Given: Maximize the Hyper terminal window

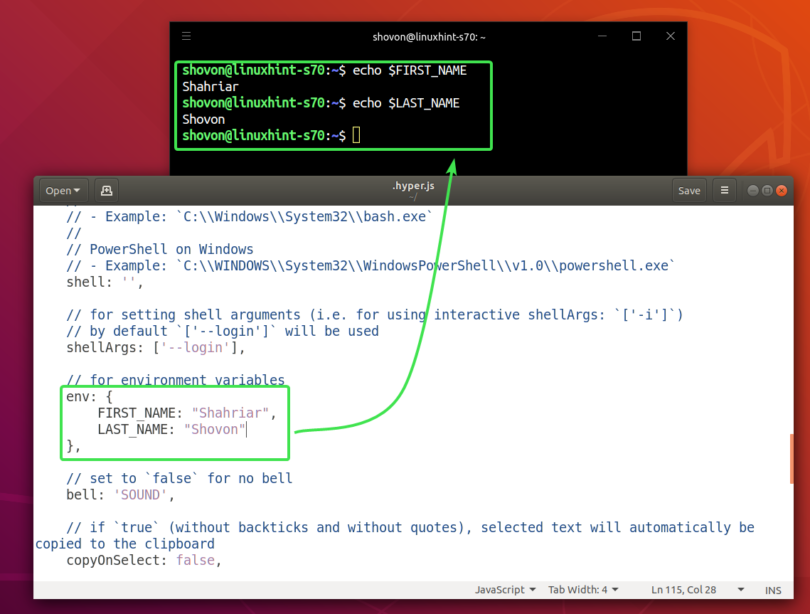Looking at the screenshot, I should click(x=636, y=36).
